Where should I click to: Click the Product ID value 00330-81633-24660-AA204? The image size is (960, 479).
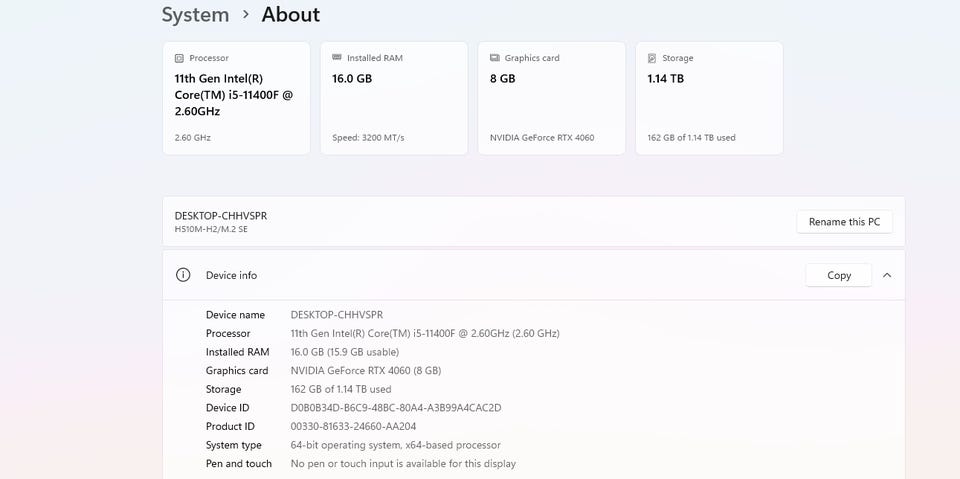(353, 426)
